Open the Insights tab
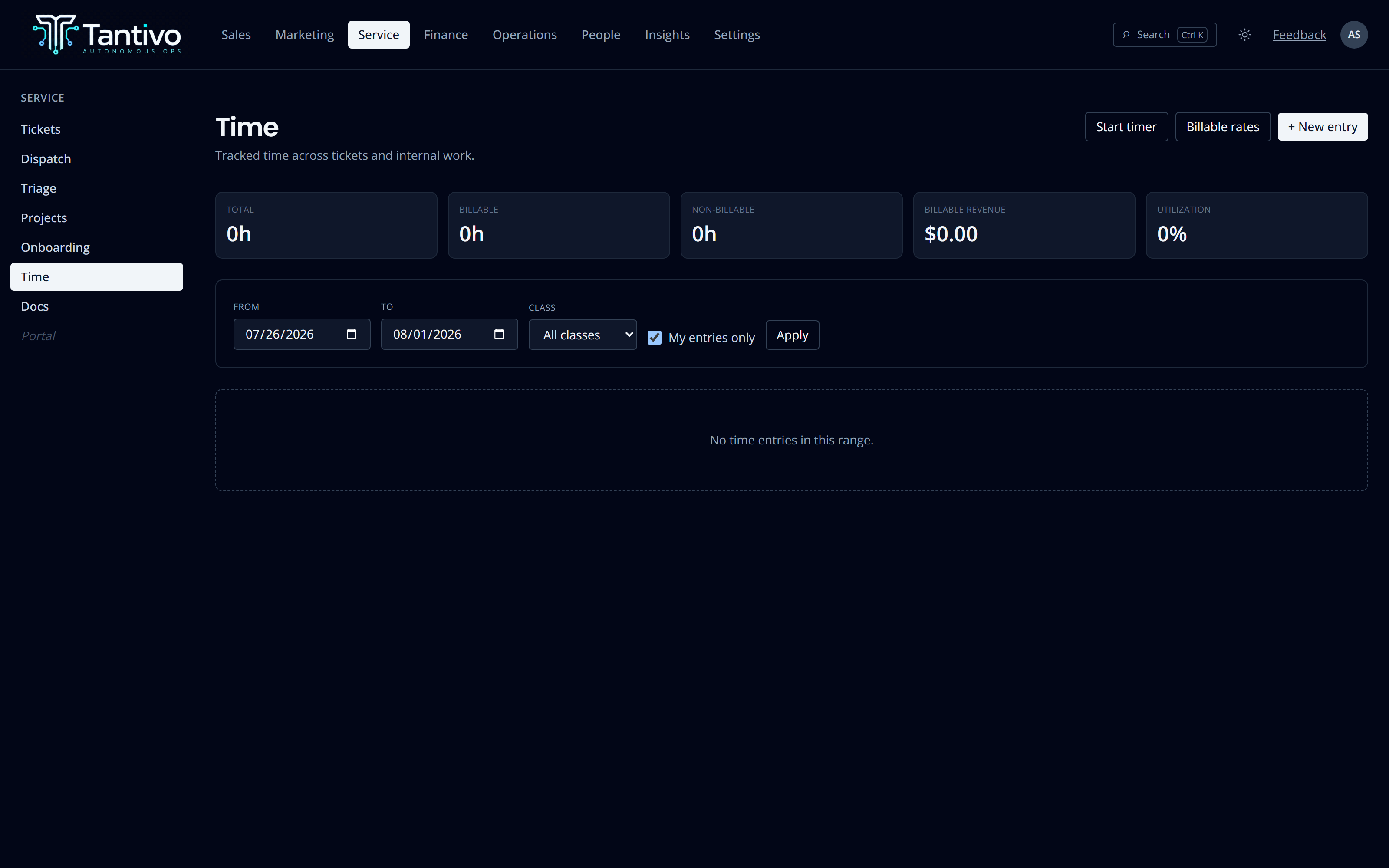Screen dimensions: 1389x868 tap(667, 34)
